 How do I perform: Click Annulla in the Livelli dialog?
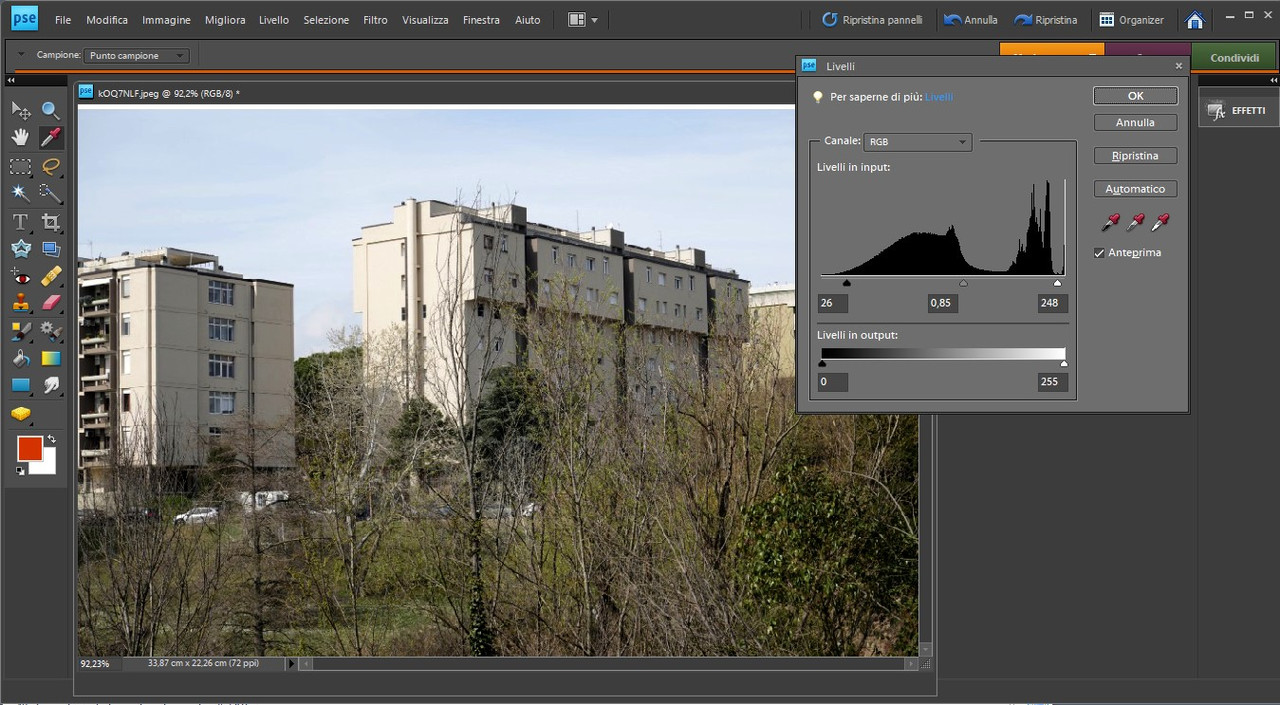coord(1135,123)
